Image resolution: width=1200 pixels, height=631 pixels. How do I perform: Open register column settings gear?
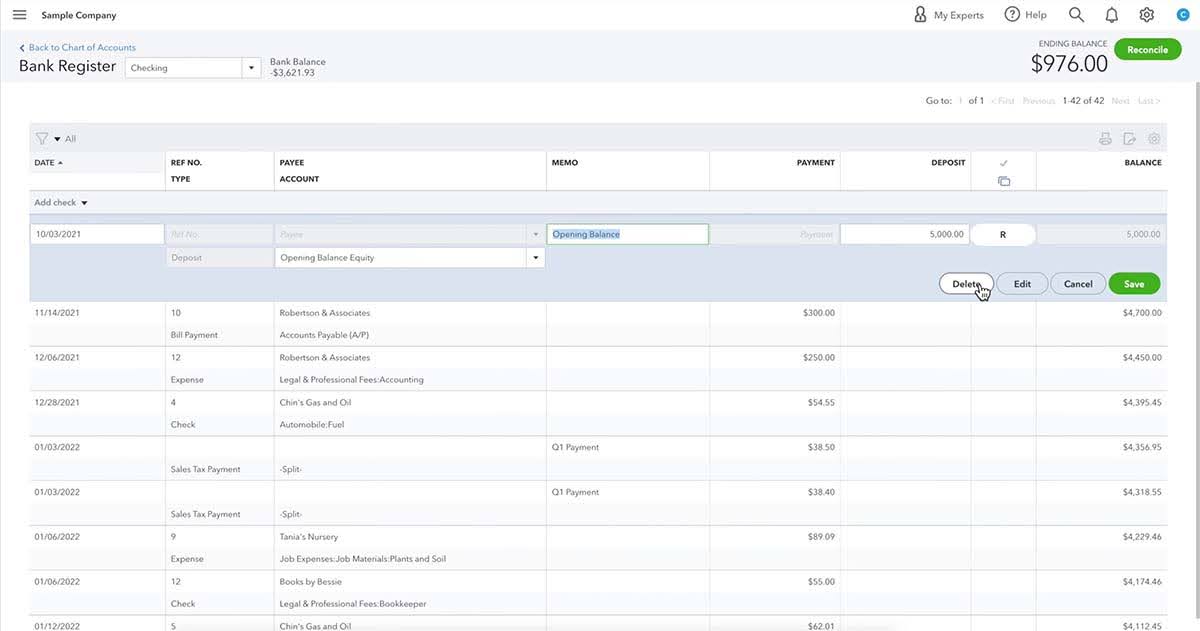[1154, 138]
